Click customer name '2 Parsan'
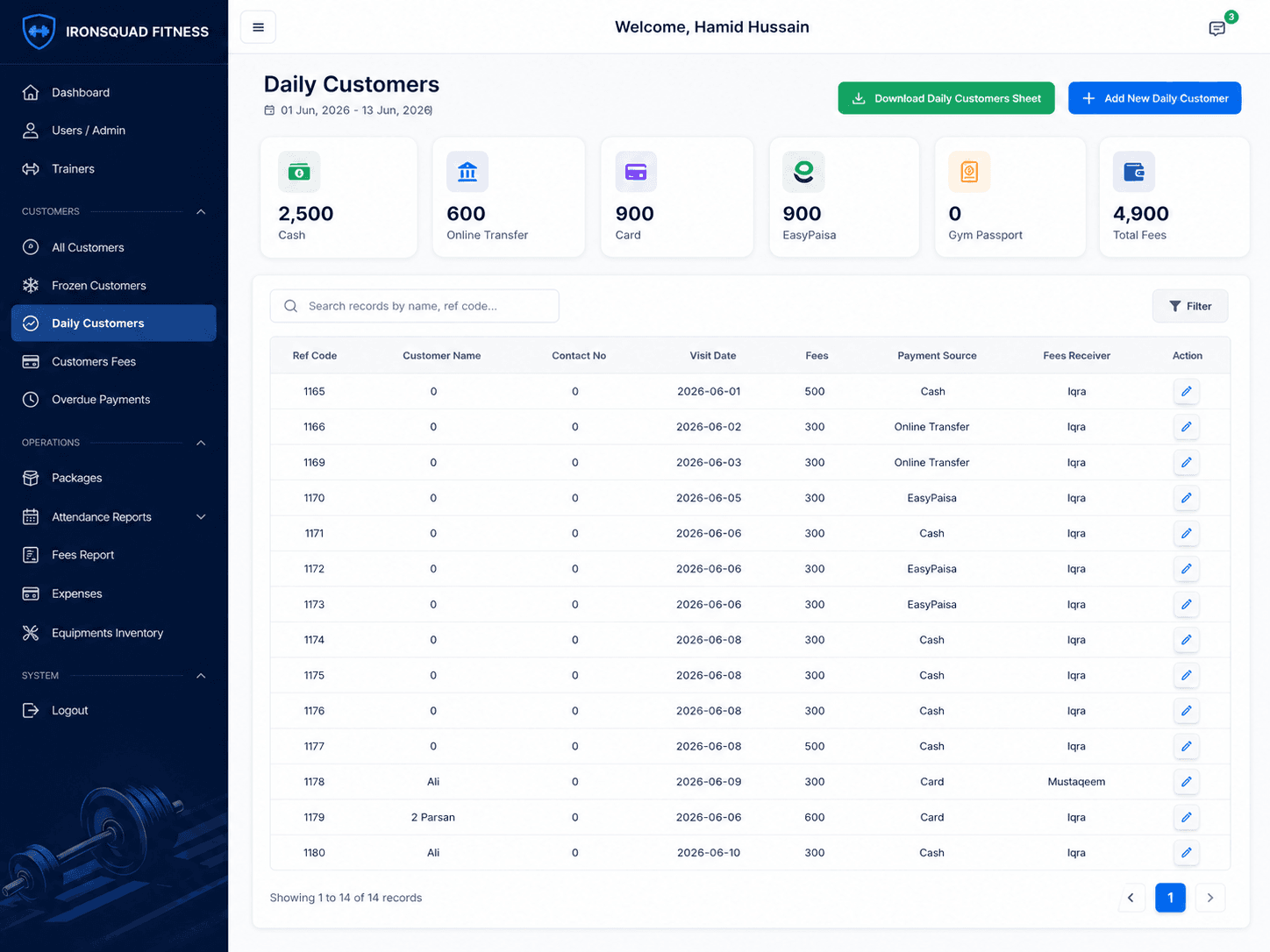Image resolution: width=1270 pixels, height=952 pixels. click(x=433, y=817)
